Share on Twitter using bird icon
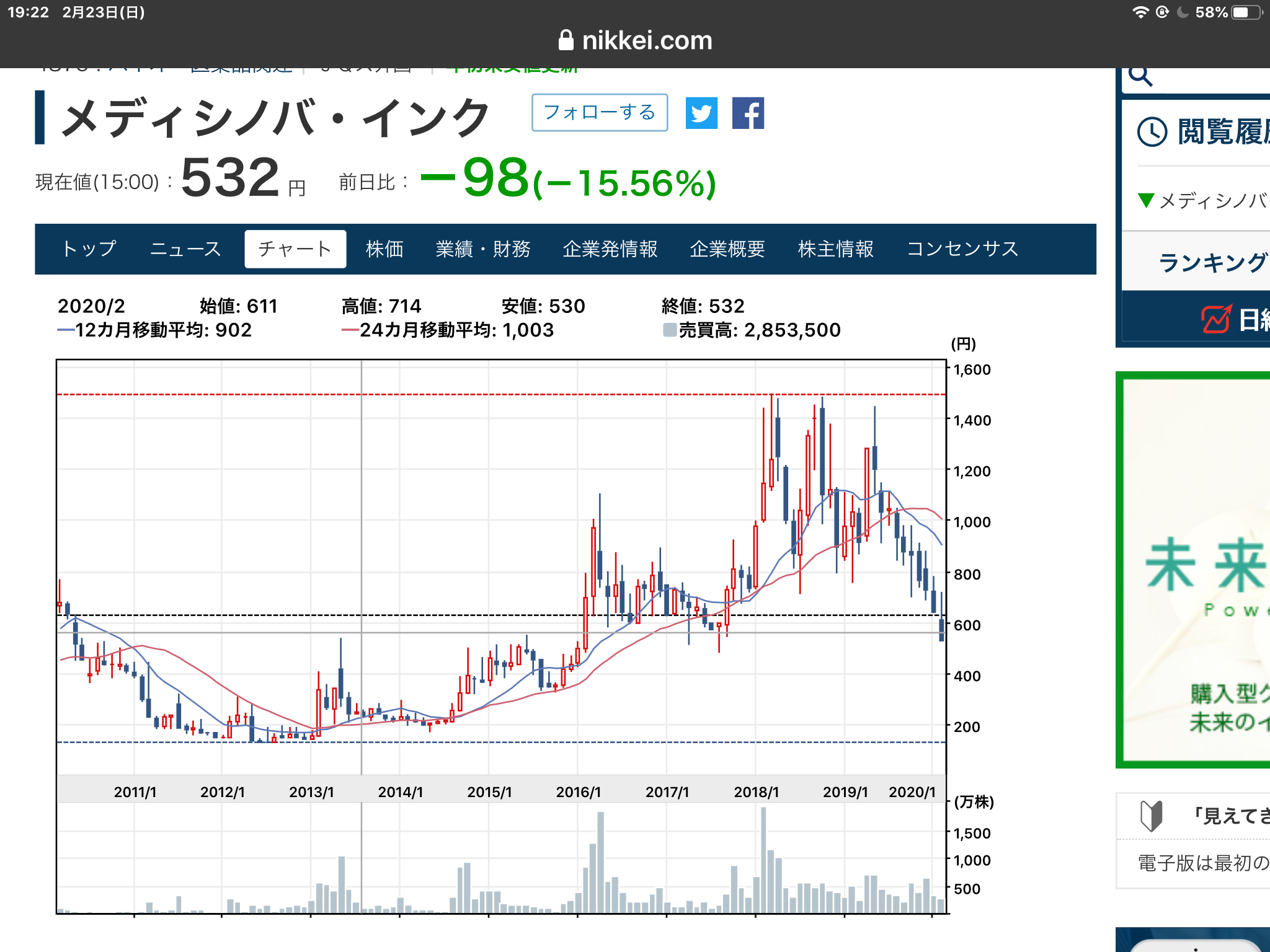 coord(701,113)
